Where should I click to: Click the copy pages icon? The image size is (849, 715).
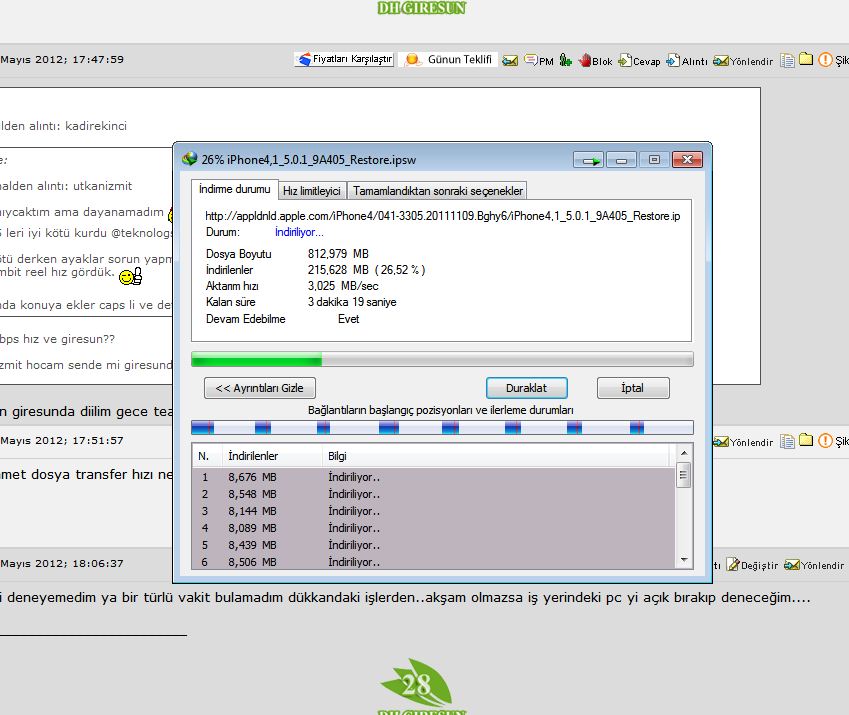(788, 60)
